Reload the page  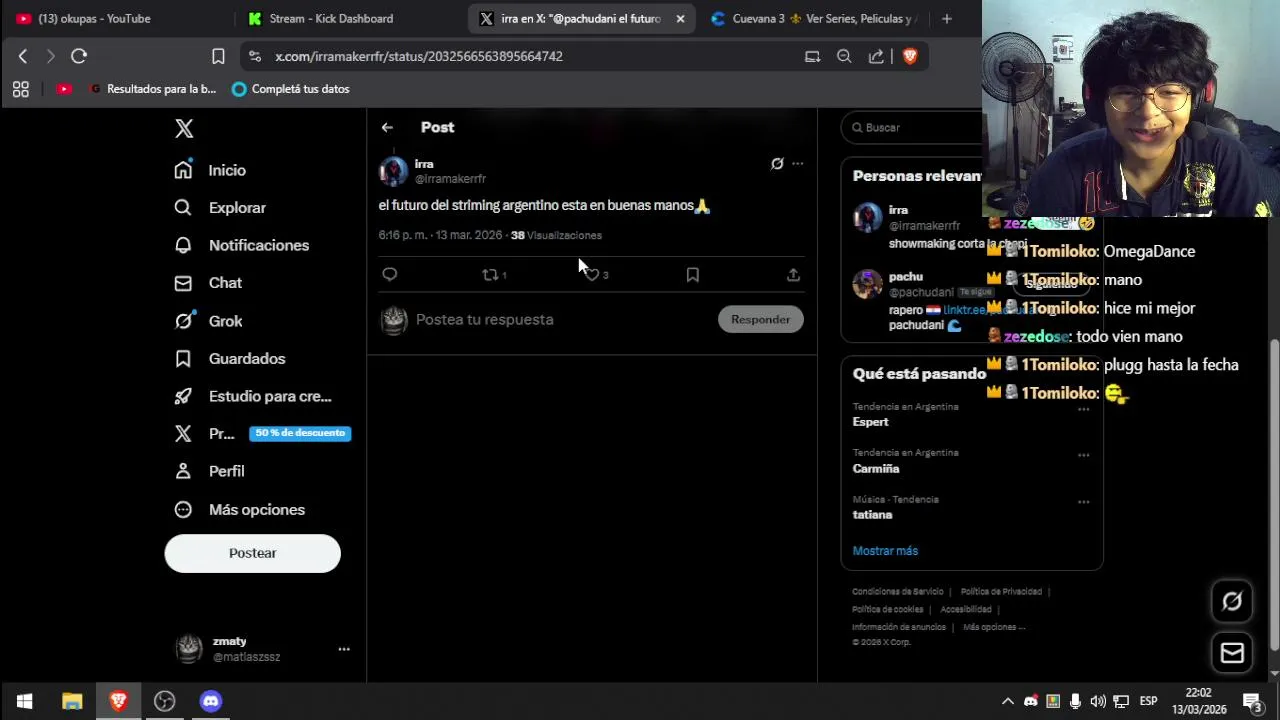[x=79, y=56]
